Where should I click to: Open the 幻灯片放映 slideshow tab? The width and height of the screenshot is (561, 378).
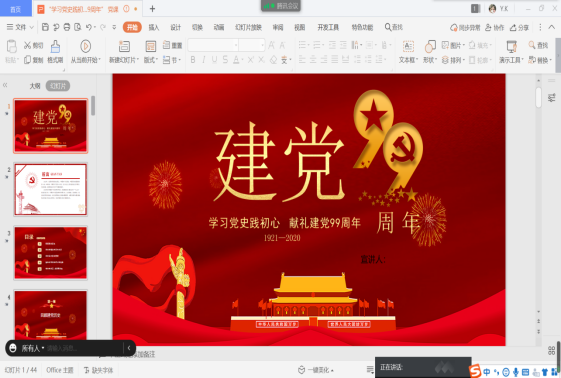pos(248,27)
